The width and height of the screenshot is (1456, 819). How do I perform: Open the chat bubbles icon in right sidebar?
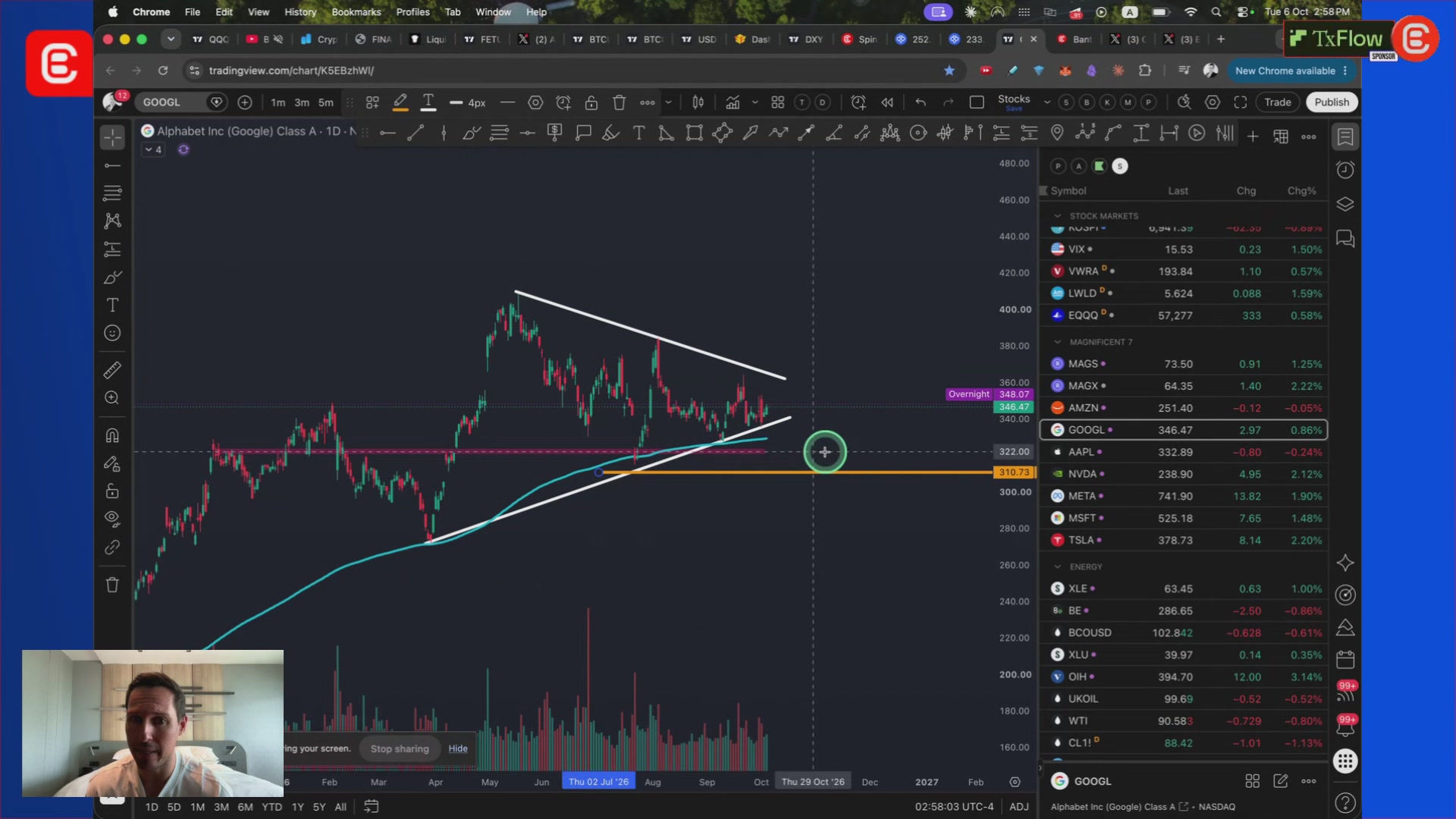coord(1345,239)
